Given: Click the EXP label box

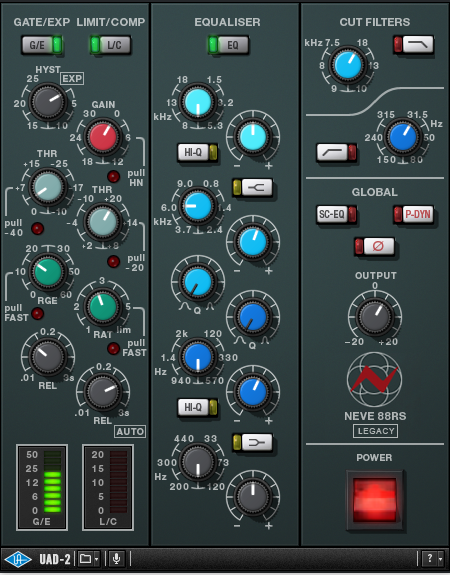Looking at the screenshot, I should click(x=72, y=78).
